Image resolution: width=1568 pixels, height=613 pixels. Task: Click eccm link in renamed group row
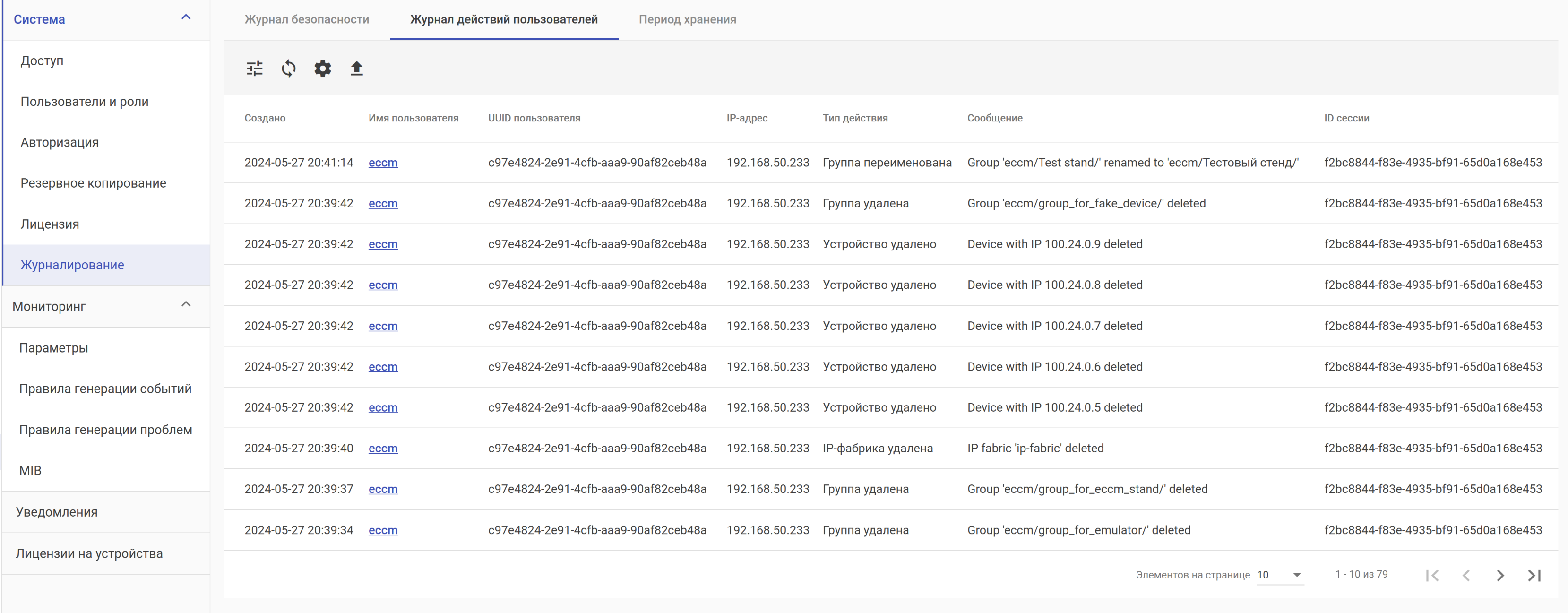[383, 163]
